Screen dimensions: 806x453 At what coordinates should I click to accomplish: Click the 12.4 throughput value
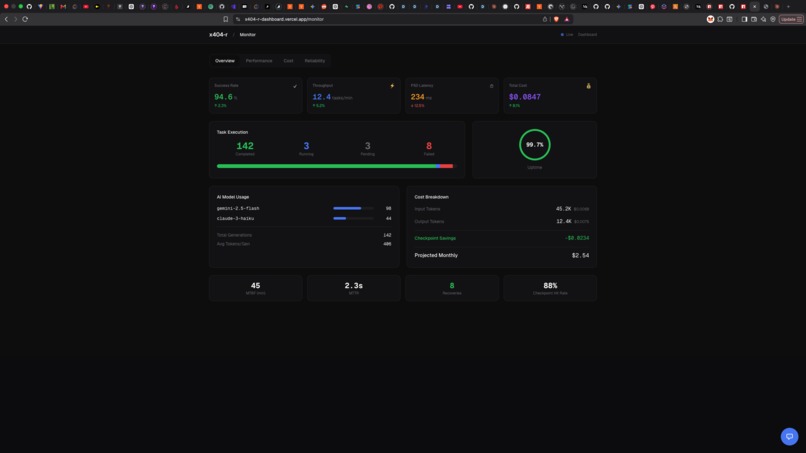(321, 97)
